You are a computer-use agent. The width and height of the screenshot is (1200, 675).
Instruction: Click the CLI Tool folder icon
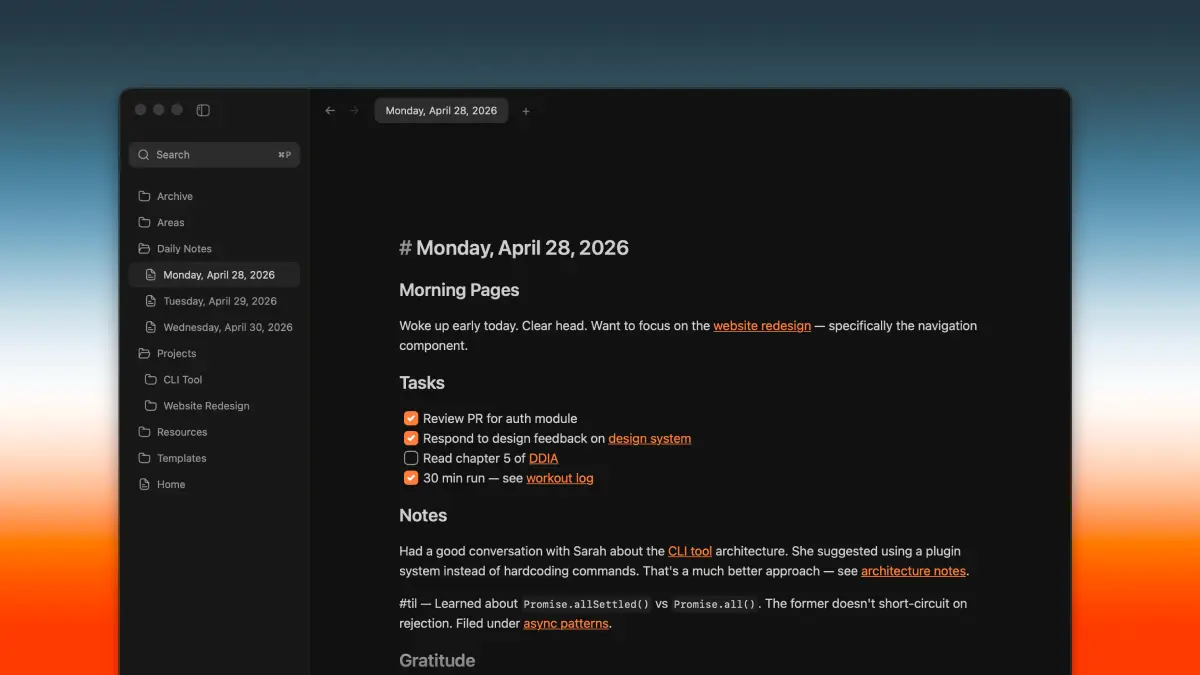(x=151, y=379)
